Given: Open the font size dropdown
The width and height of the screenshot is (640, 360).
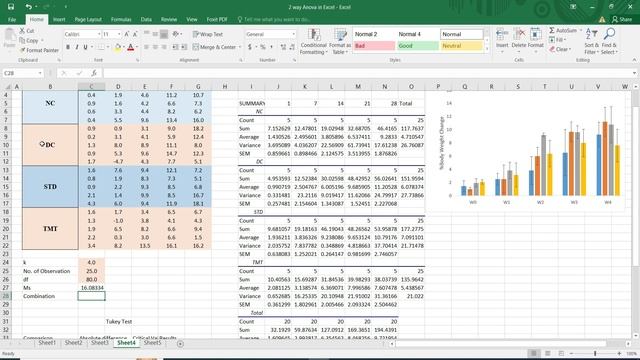Looking at the screenshot, I should 119,34.
